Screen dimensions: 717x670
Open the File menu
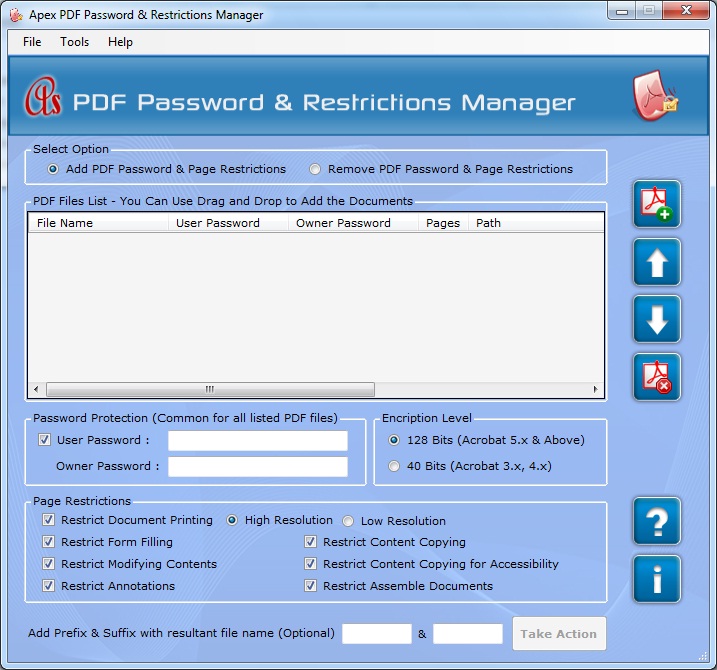32,42
